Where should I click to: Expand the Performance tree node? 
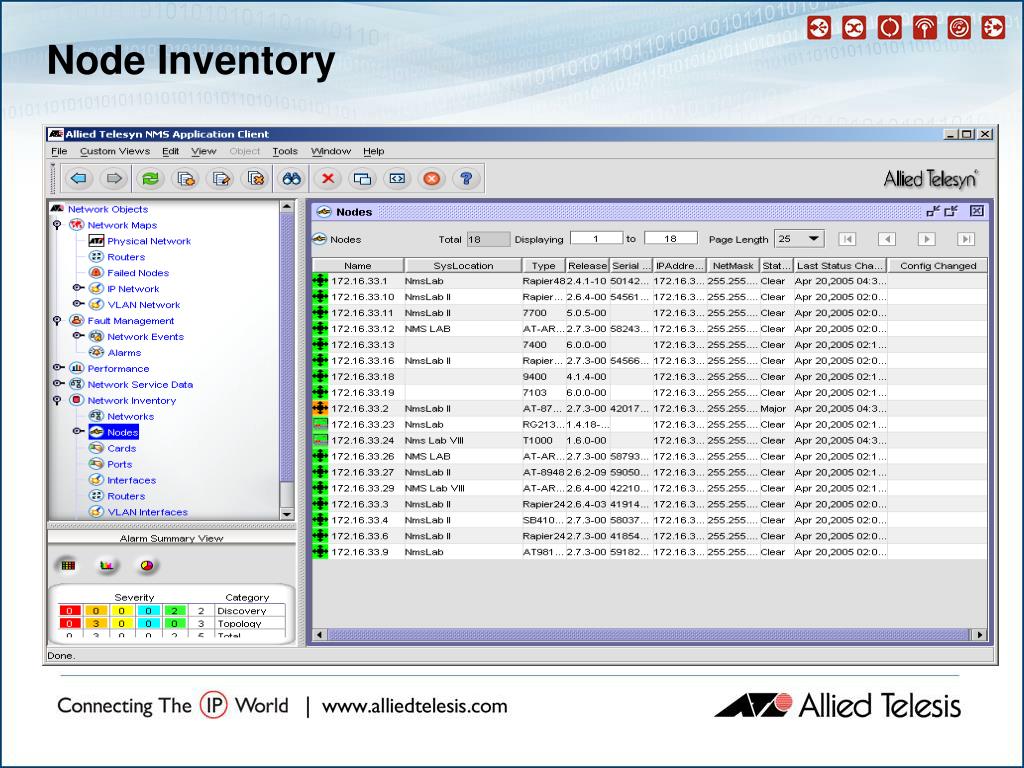coord(58,368)
